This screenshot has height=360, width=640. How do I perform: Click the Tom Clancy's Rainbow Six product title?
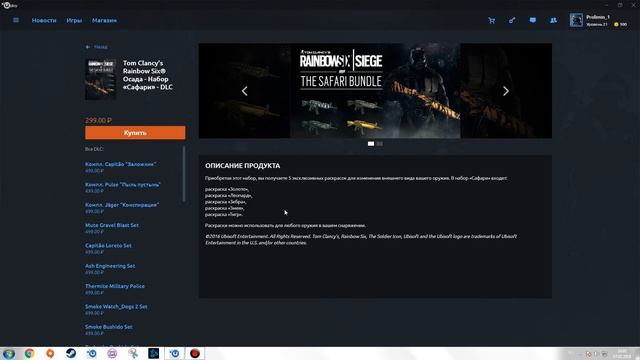pos(148,75)
